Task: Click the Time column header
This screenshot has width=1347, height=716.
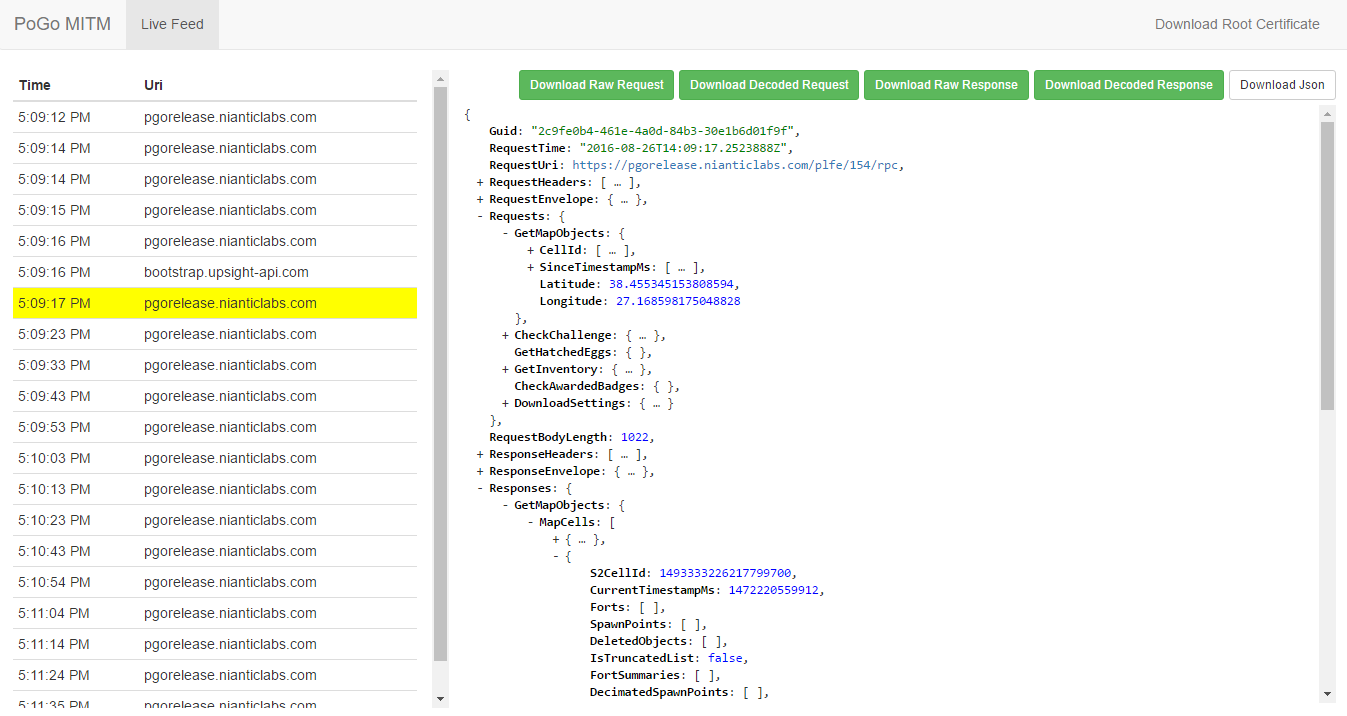Action: pos(34,85)
